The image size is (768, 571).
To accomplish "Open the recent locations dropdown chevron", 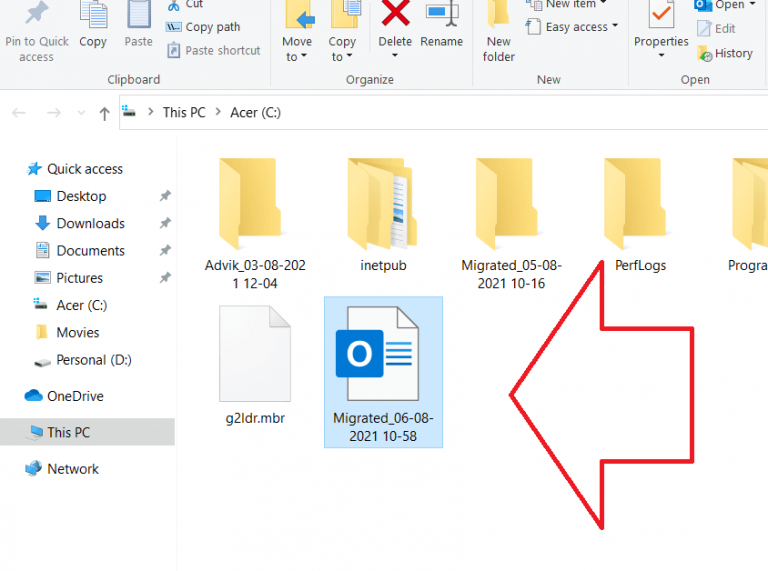I will coord(81,113).
